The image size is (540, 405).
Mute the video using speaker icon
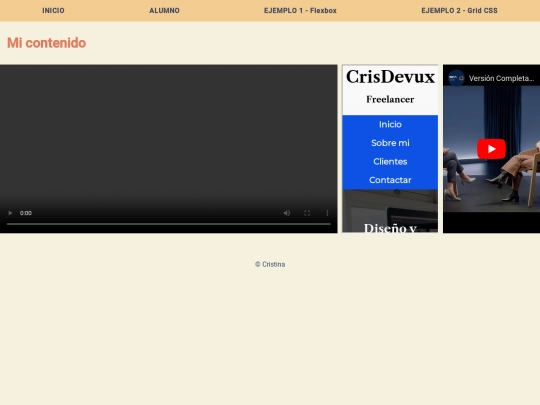tap(287, 213)
